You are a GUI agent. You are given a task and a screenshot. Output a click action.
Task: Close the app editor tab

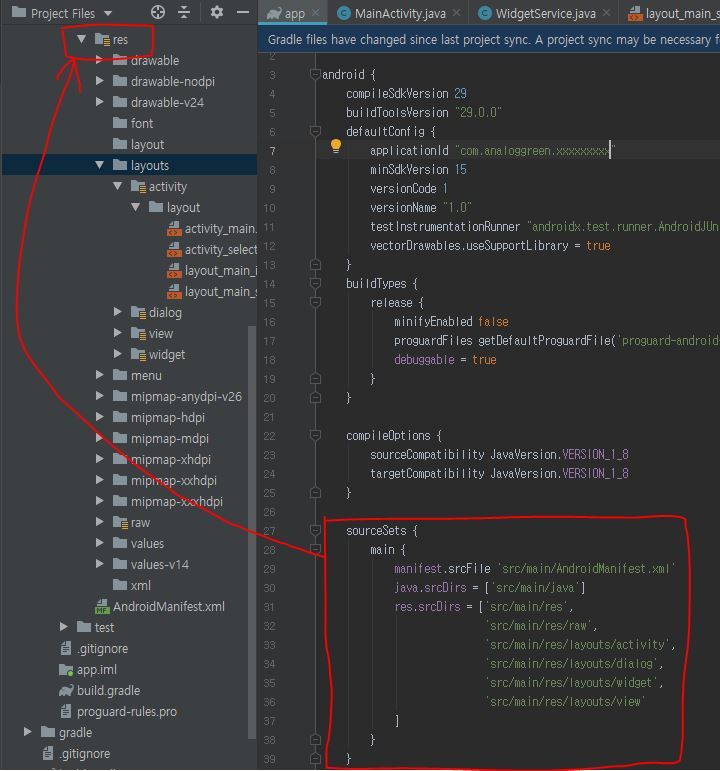pos(316,13)
